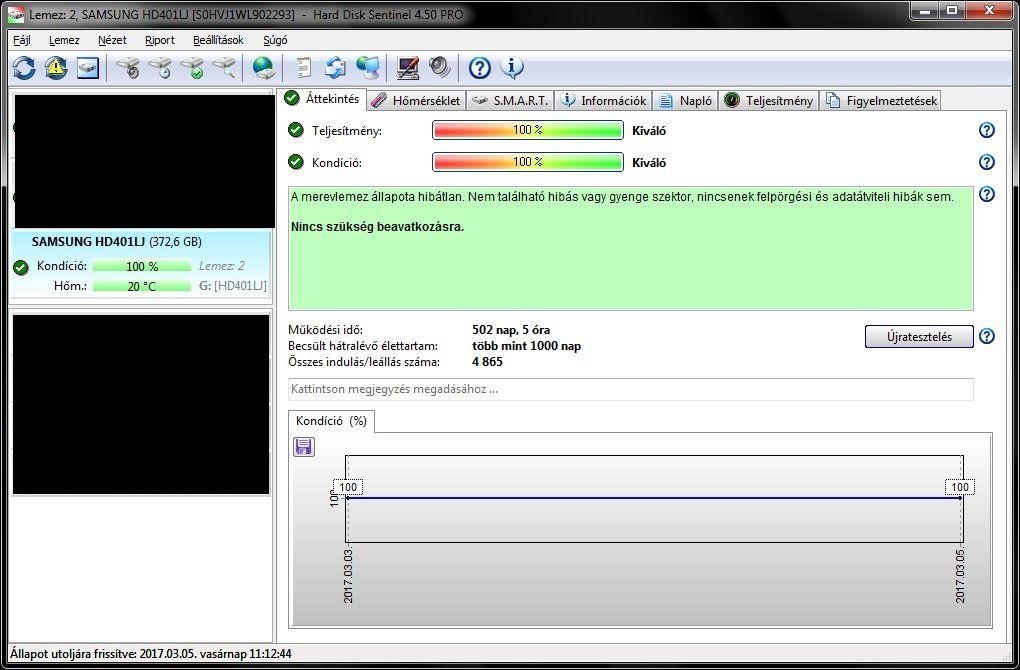Save the Kondíció graph with floppy icon
Viewport: 1020px width, 670px height.
pos(304,446)
